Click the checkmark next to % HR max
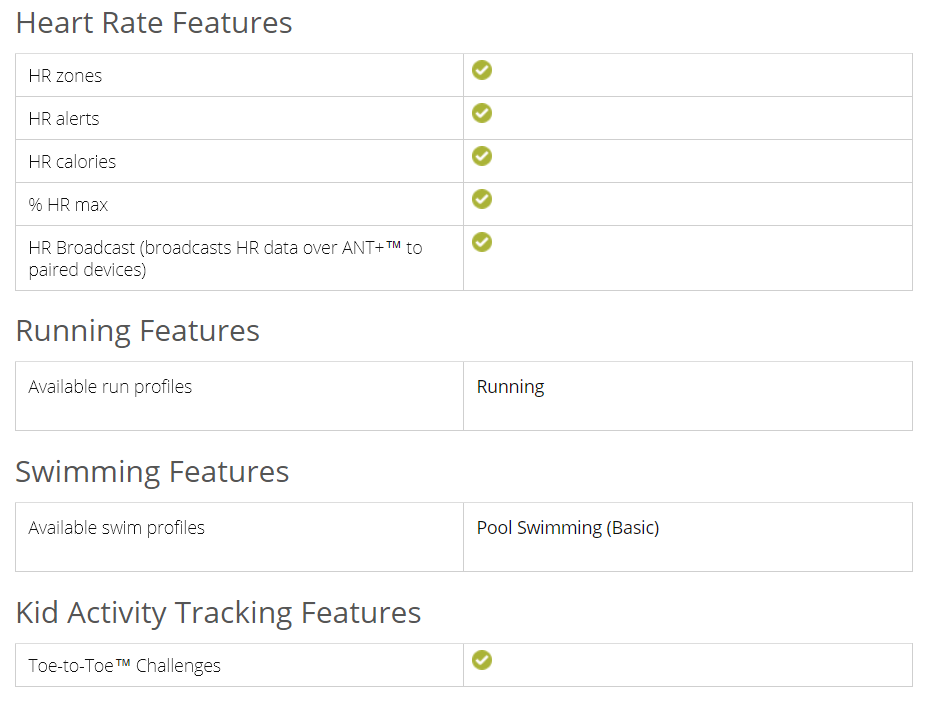 [482, 199]
